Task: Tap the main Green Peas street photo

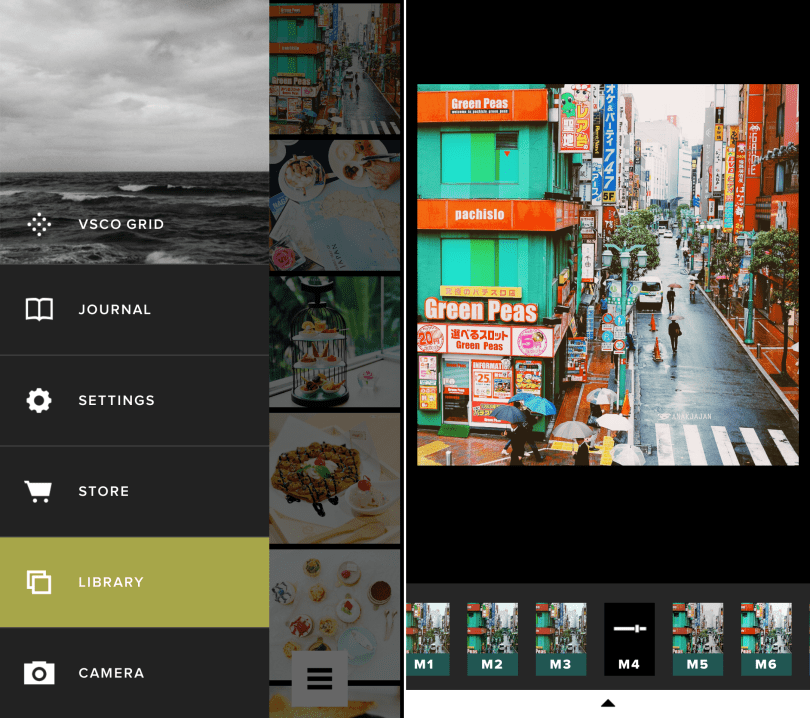Action: pos(607,275)
